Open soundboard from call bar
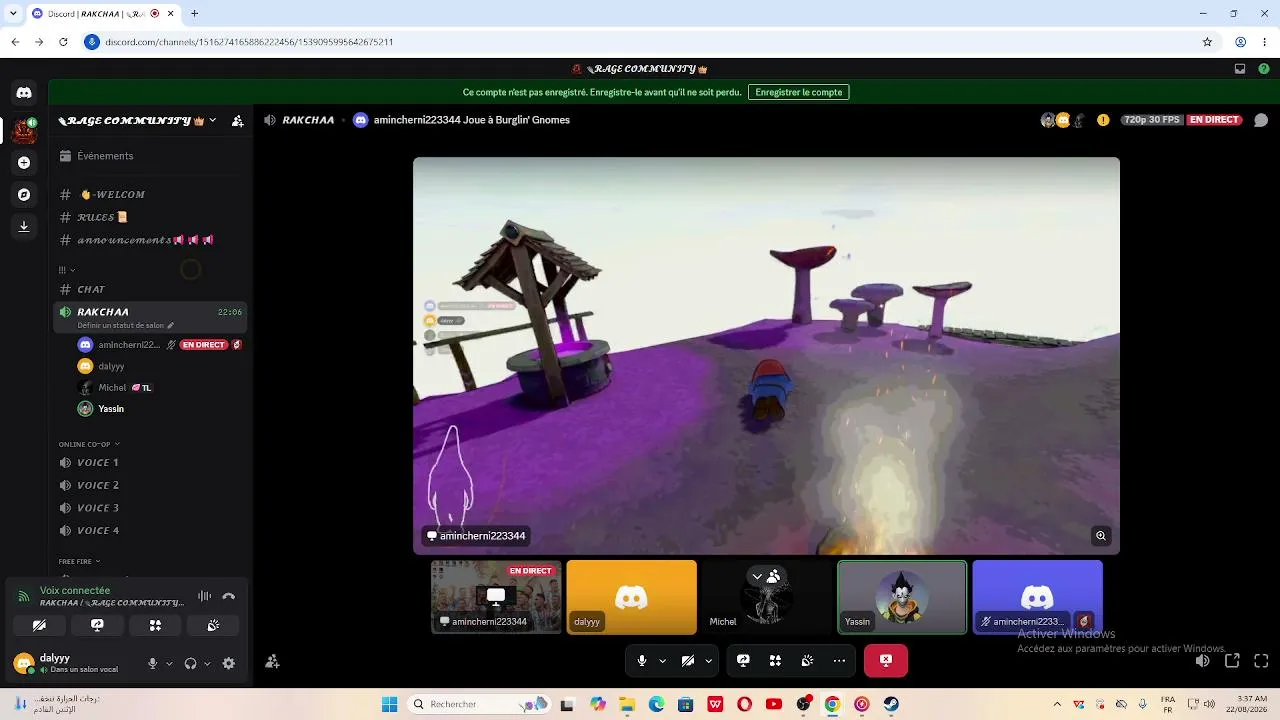This screenshot has width=1280, height=720. pyautogui.click(x=807, y=661)
